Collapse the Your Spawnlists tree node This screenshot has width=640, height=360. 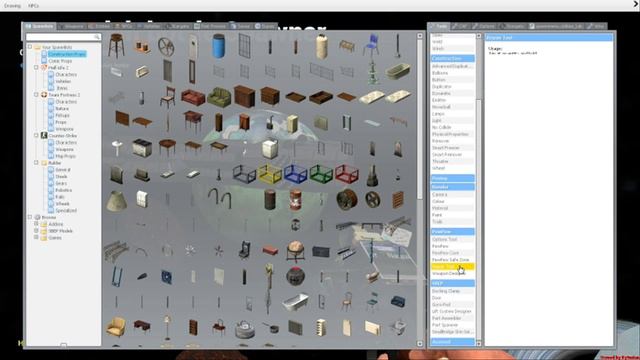30,47
